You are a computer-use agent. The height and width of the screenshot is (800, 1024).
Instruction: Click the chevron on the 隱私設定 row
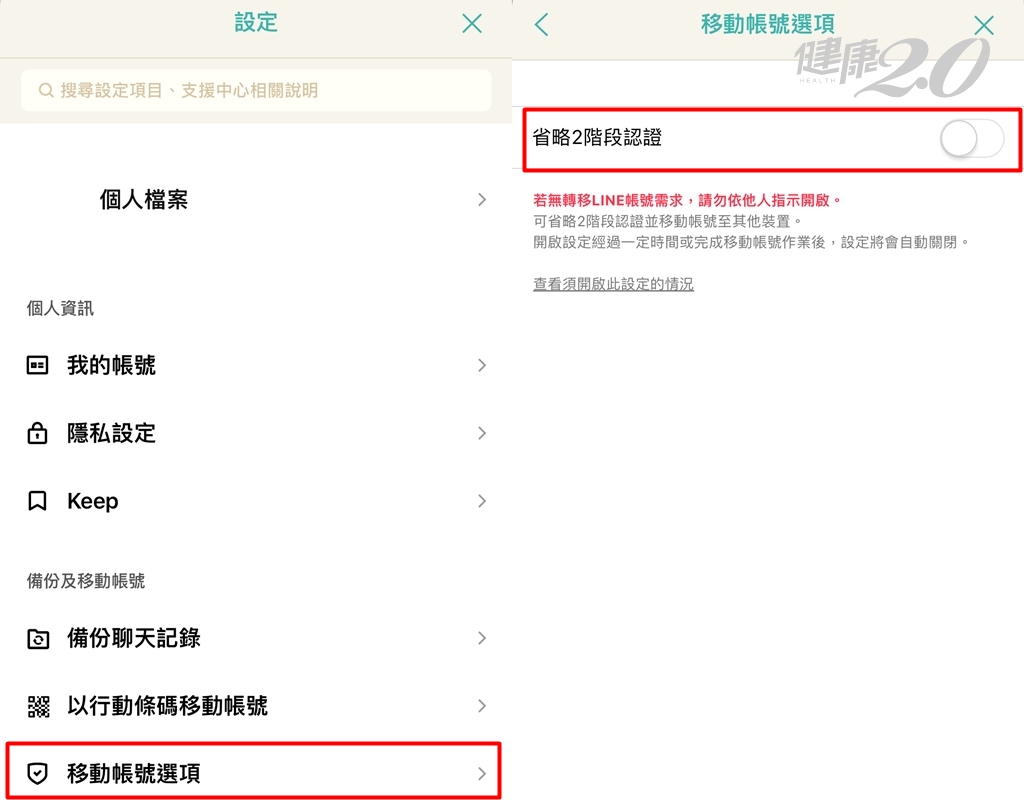coord(482,434)
